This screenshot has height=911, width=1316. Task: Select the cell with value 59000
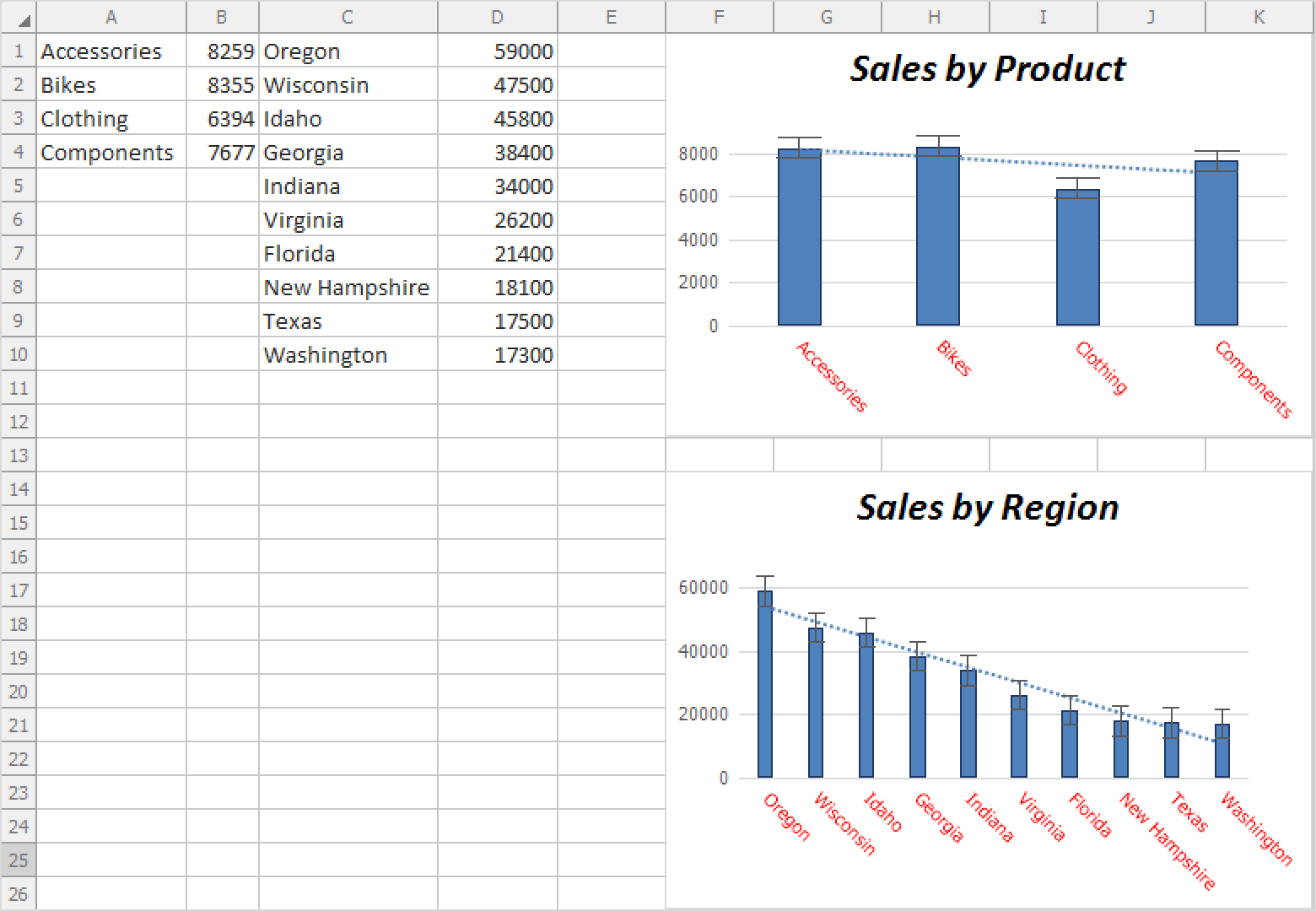click(498, 51)
